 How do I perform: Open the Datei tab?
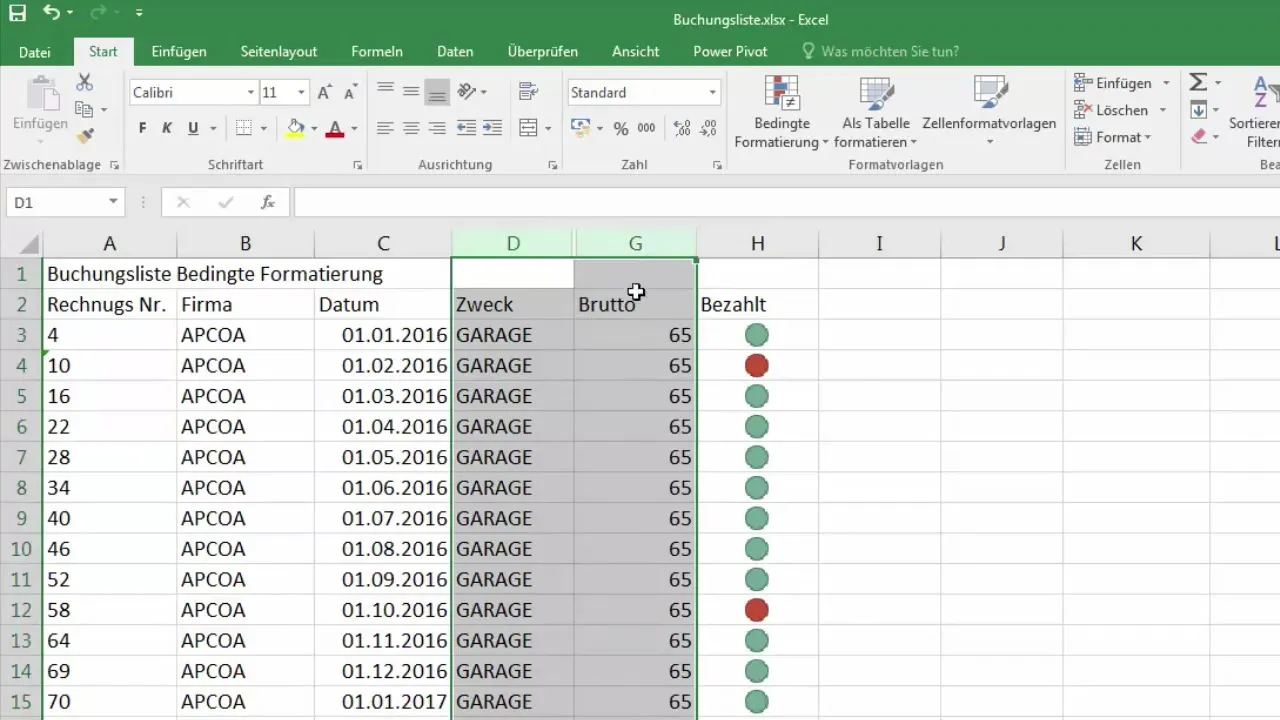pos(35,52)
